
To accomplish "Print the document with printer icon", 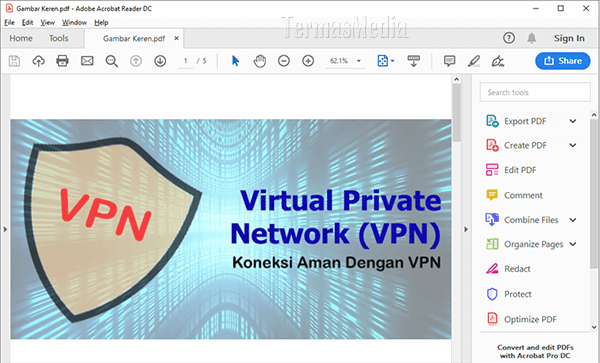I will pyautogui.click(x=62, y=61).
